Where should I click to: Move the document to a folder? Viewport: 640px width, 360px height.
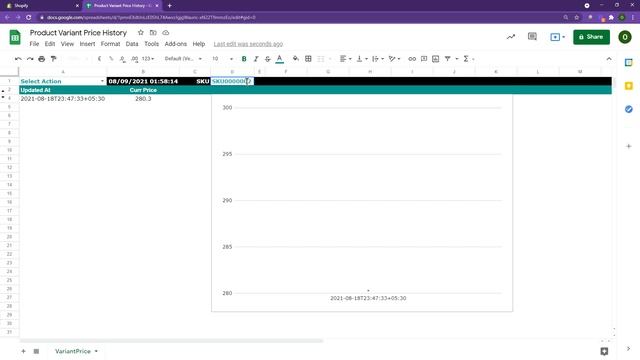pos(153,33)
